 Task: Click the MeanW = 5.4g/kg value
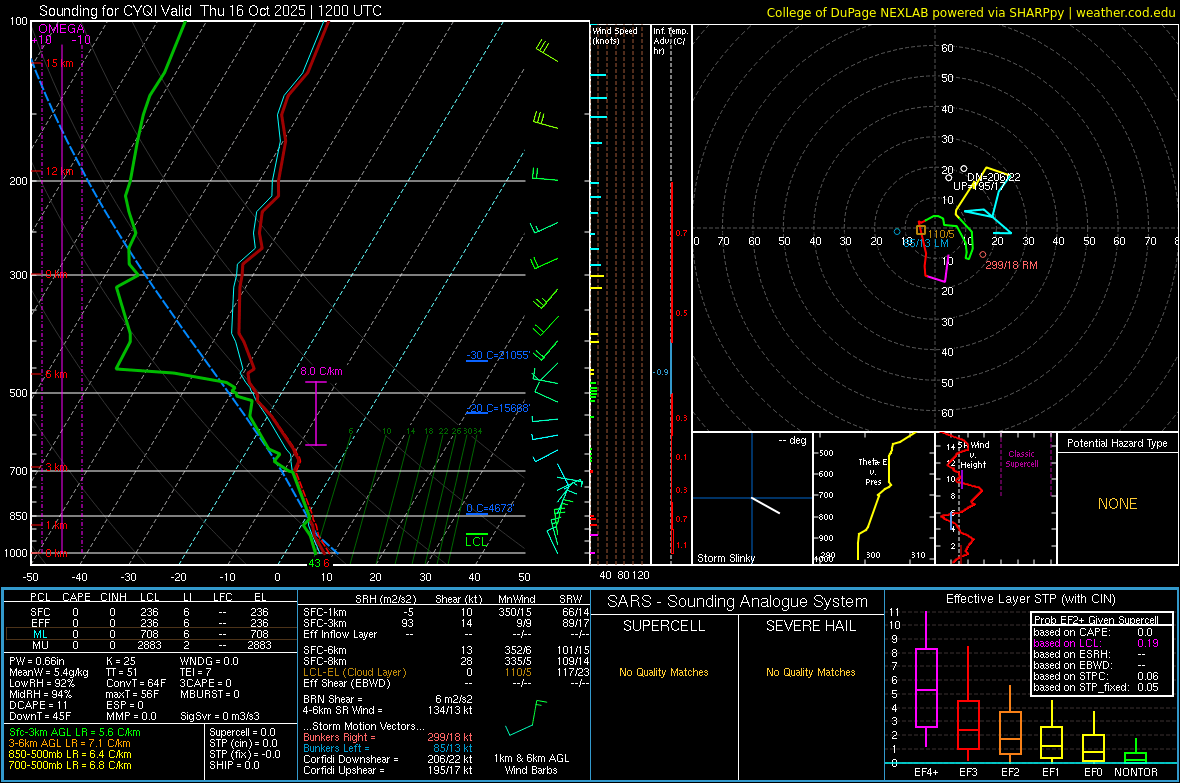click(x=48, y=672)
